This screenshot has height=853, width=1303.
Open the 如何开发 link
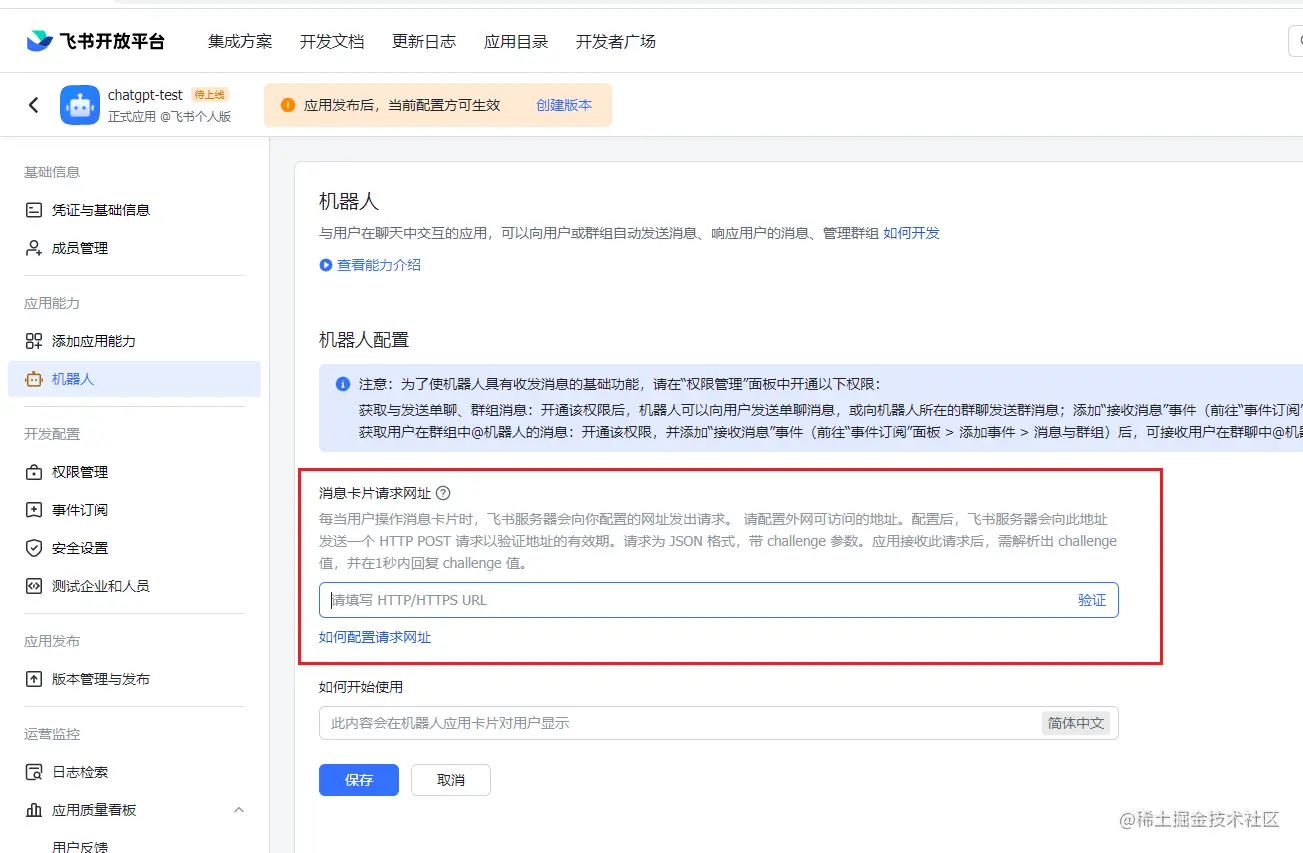(x=911, y=233)
